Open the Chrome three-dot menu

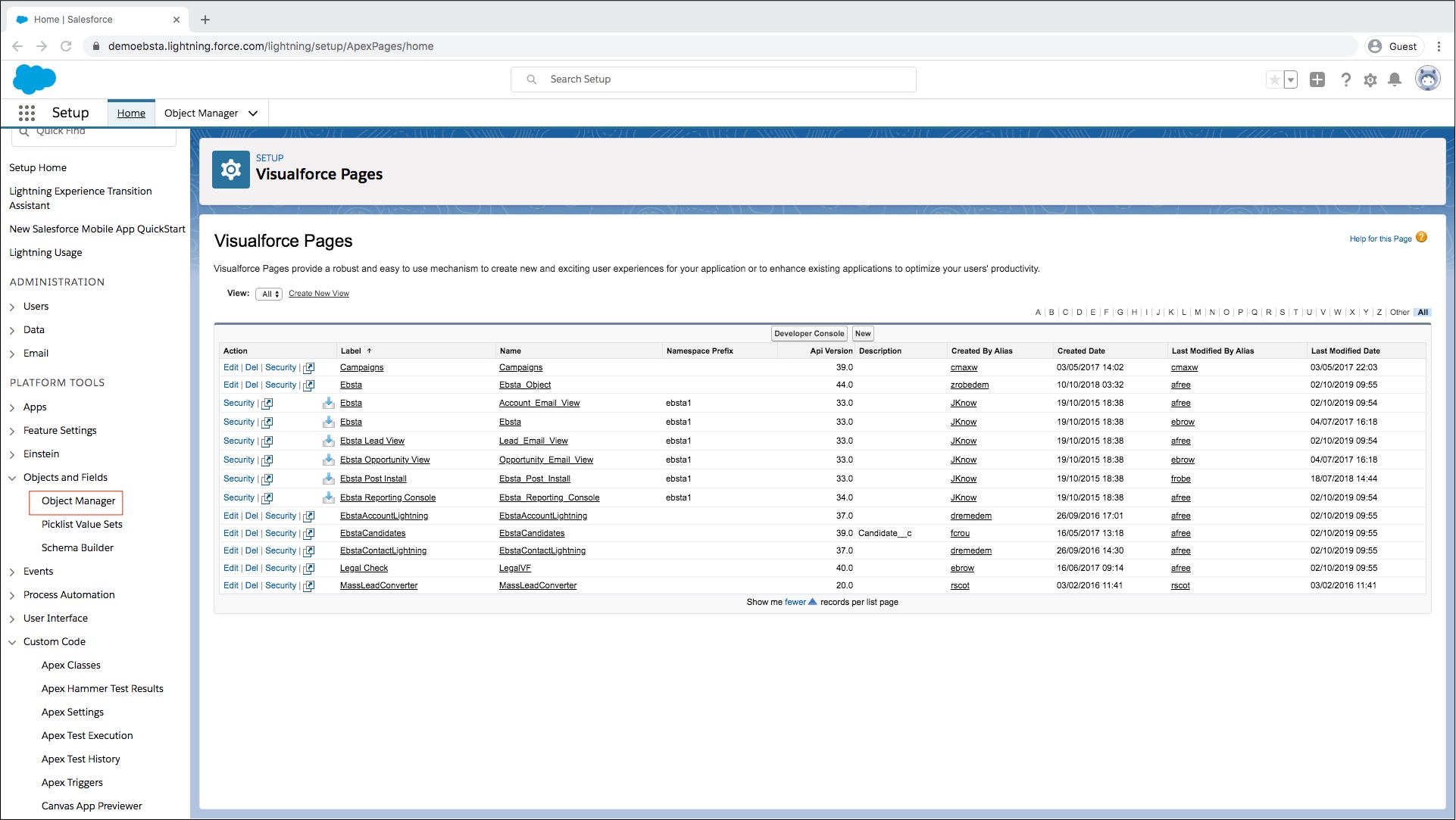pyautogui.click(x=1439, y=46)
